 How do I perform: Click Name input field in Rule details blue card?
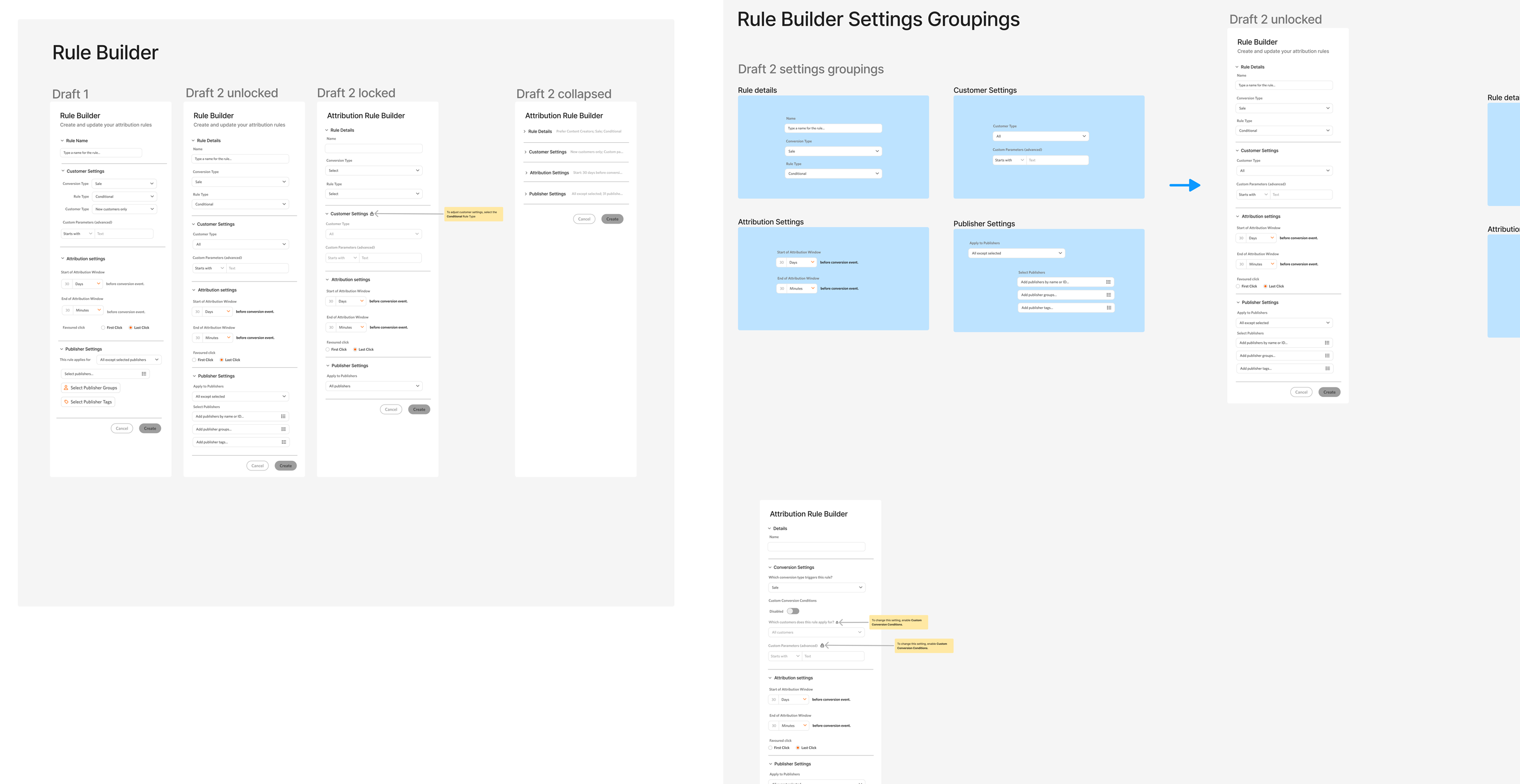pos(832,128)
